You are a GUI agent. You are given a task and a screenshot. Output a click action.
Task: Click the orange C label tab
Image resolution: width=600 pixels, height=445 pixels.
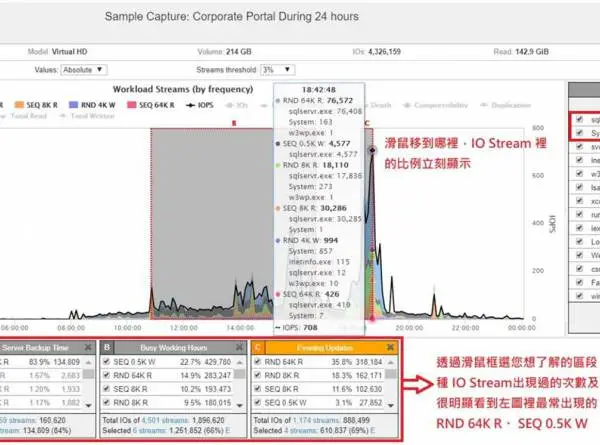click(x=258, y=347)
